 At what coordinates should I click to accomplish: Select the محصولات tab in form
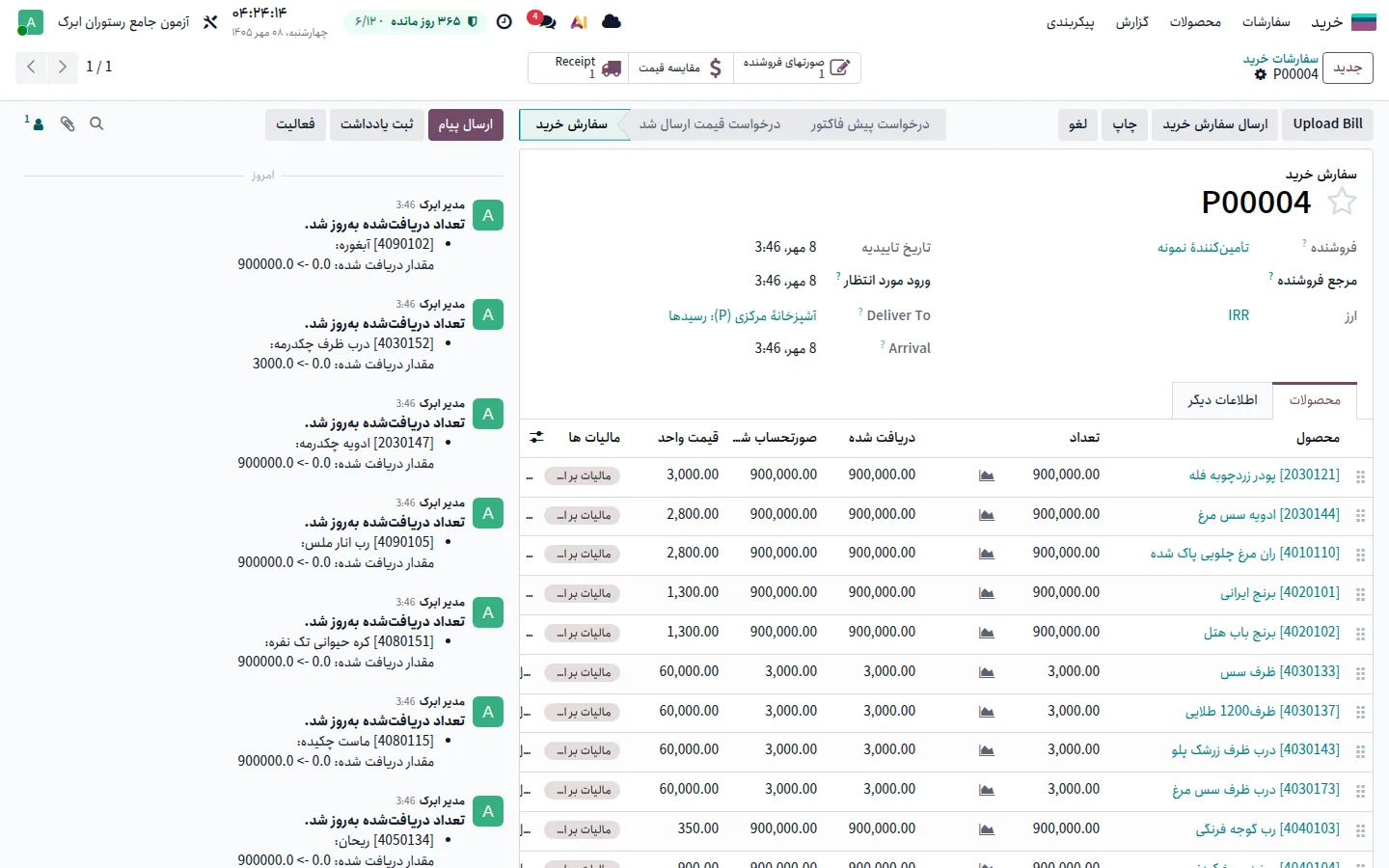click(1315, 400)
